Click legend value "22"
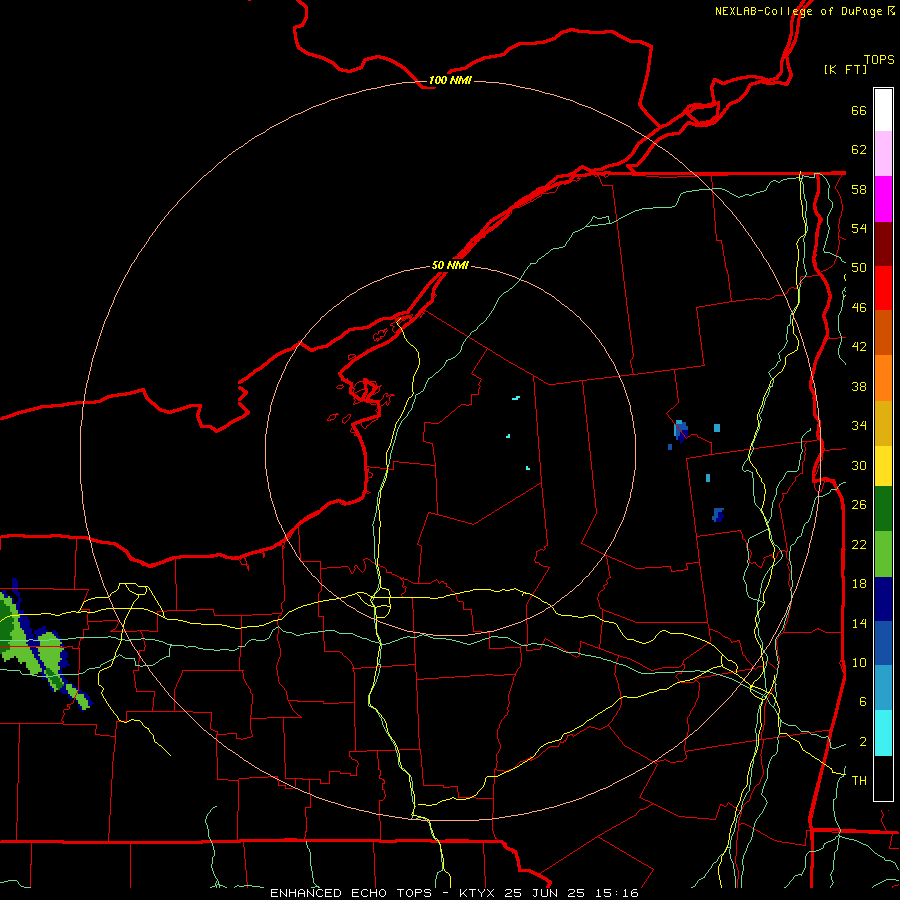This screenshot has width=900, height=900. [859, 544]
